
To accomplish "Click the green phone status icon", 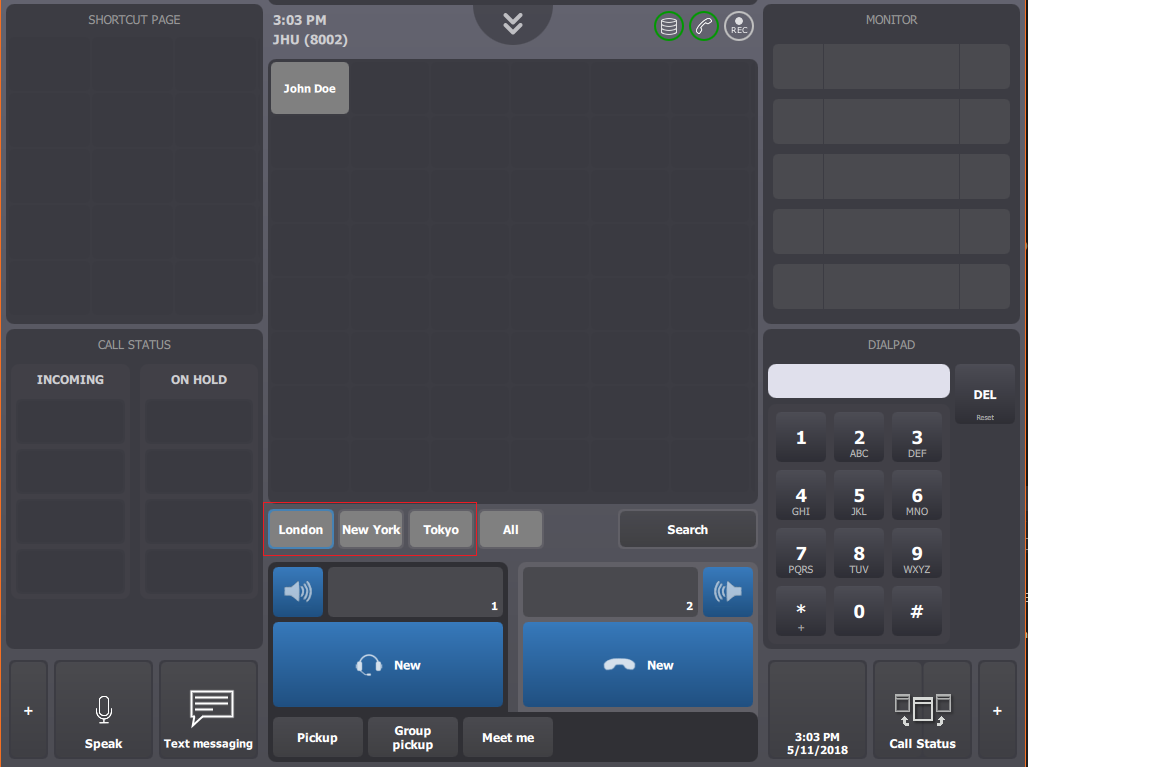I will [704, 26].
